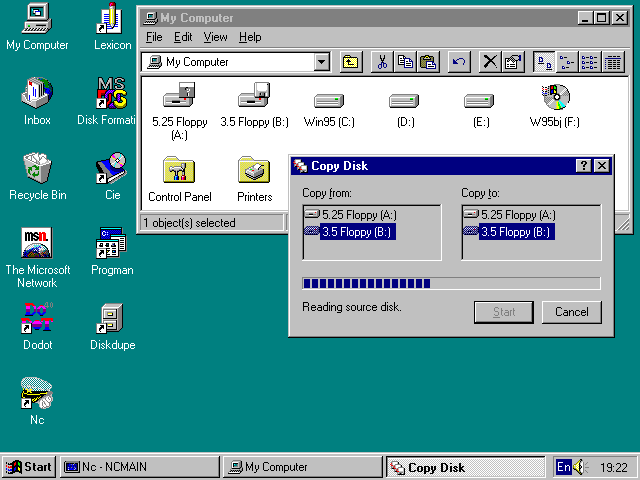The image size is (640, 480).
Task: Click the Undo toolbar icon
Action: point(459,62)
